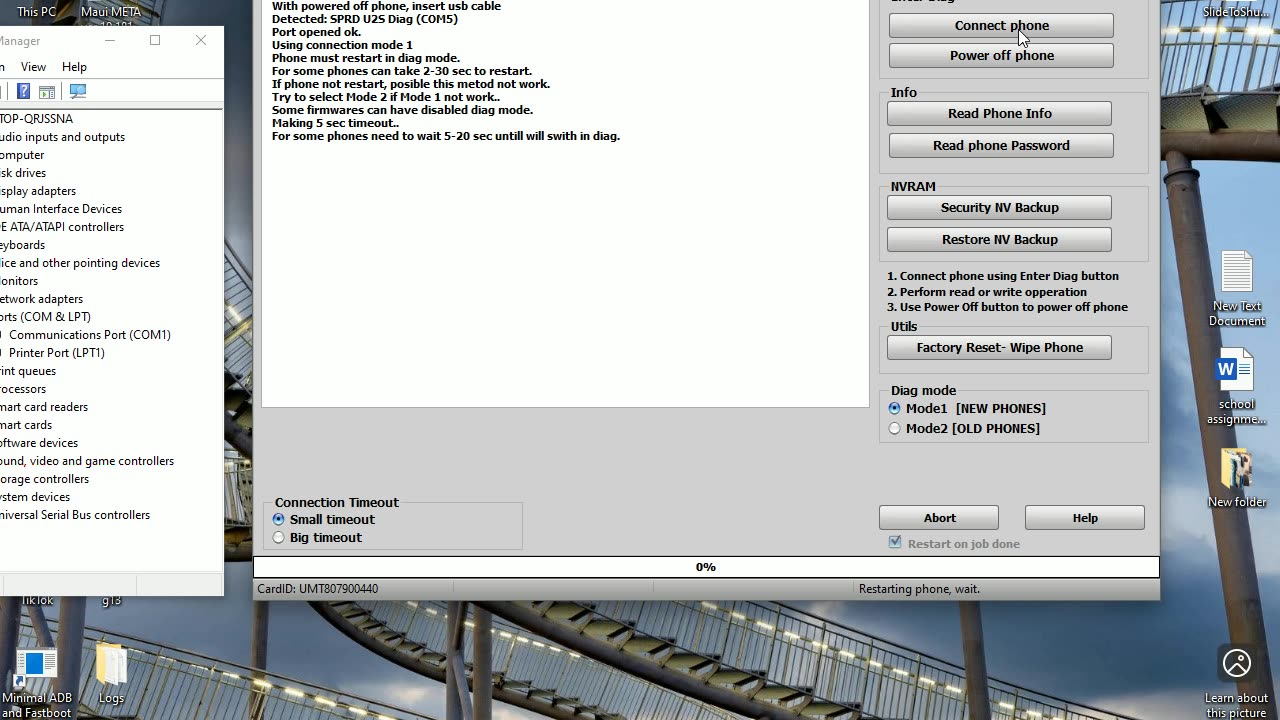Click Restore NV Backup button
The image size is (1280, 720).
[x=999, y=239]
